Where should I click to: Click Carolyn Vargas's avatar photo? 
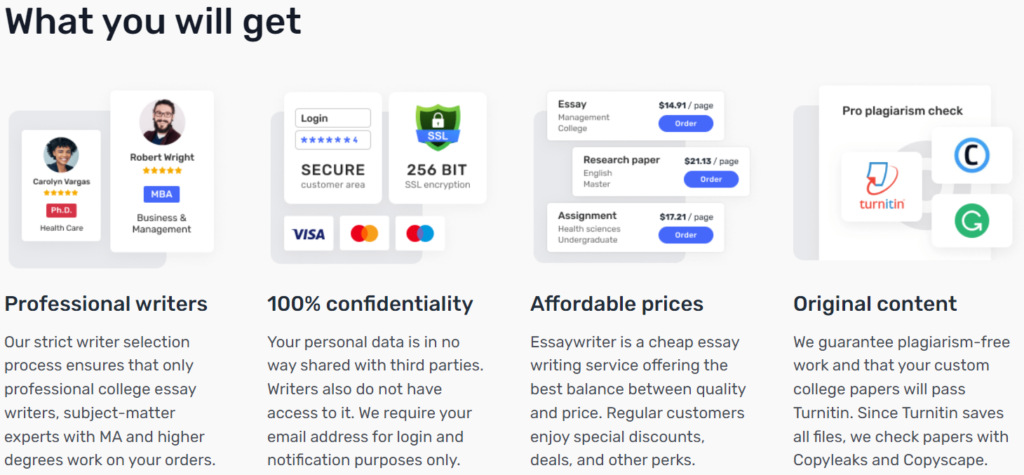pos(61,155)
